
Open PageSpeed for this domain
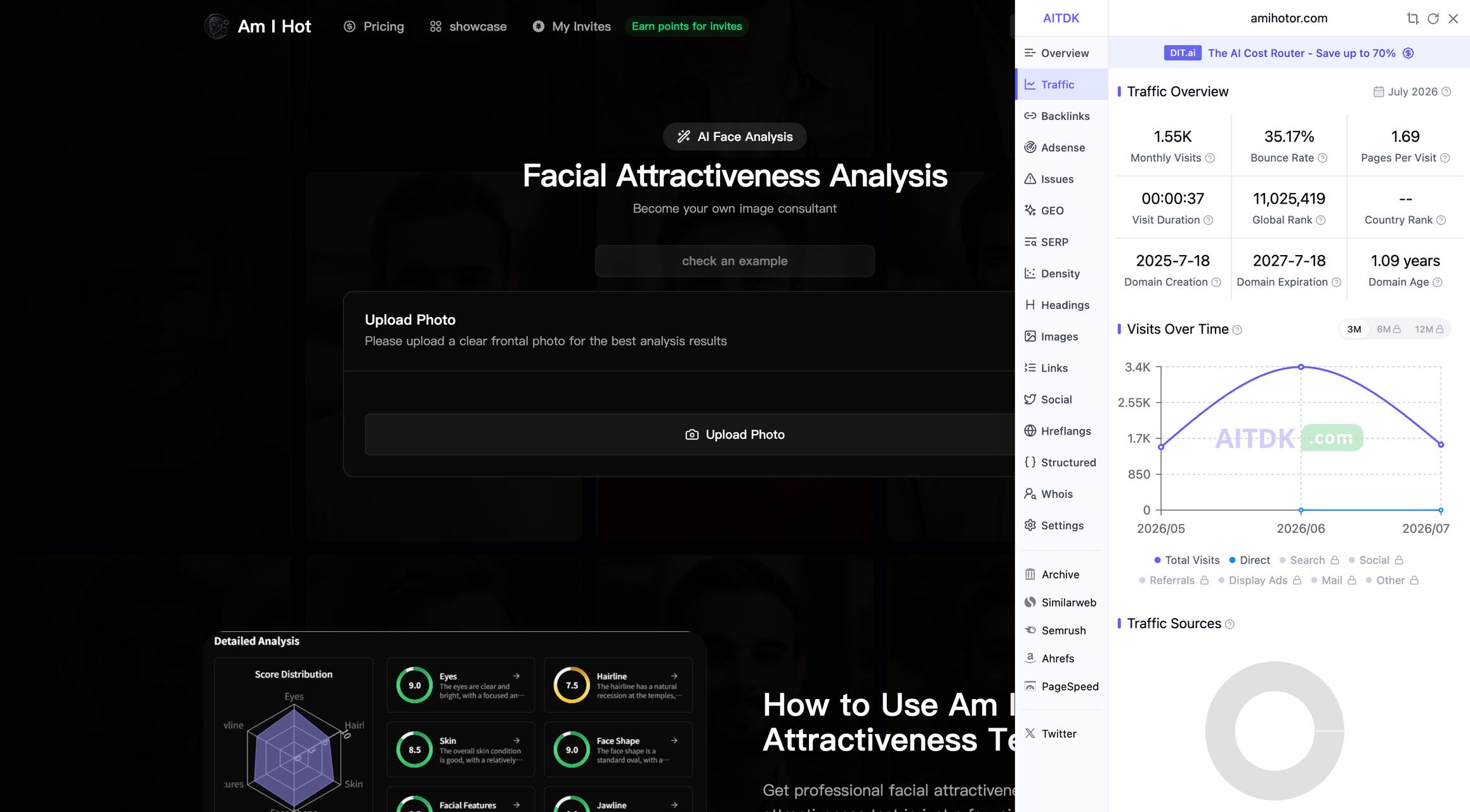[1061, 686]
